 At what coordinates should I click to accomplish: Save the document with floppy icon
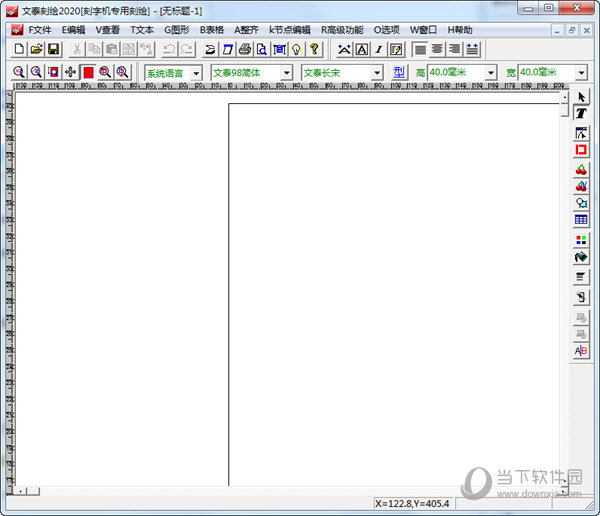coord(54,49)
